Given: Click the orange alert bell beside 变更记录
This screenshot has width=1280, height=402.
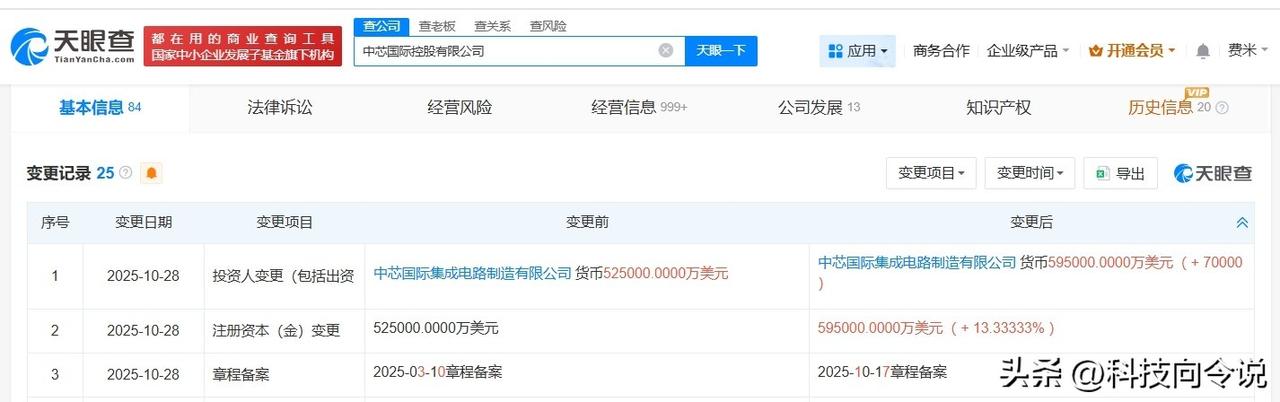Looking at the screenshot, I should [152, 173].
